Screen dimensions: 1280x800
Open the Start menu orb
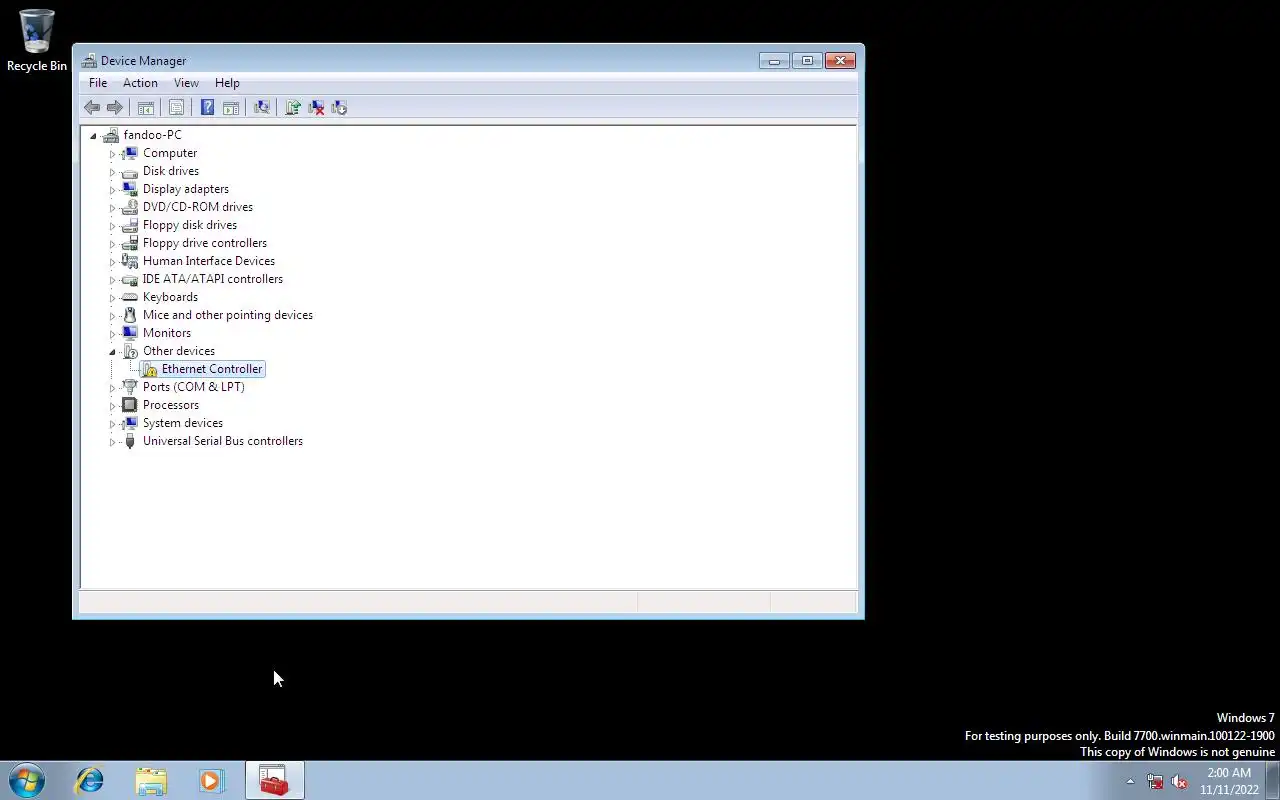[27, 780]
